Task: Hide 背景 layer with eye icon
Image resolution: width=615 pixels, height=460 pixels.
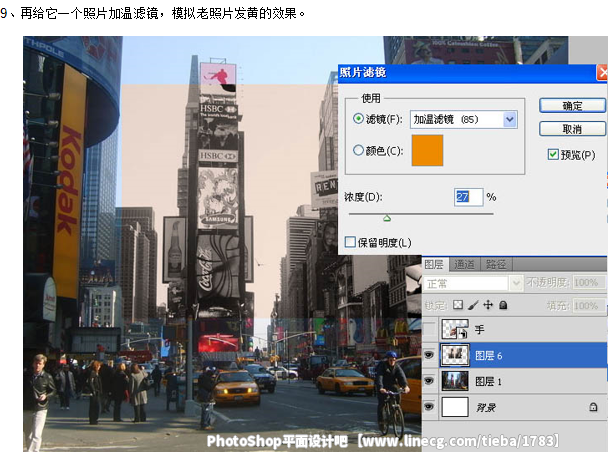Action: tap(429, 407)
